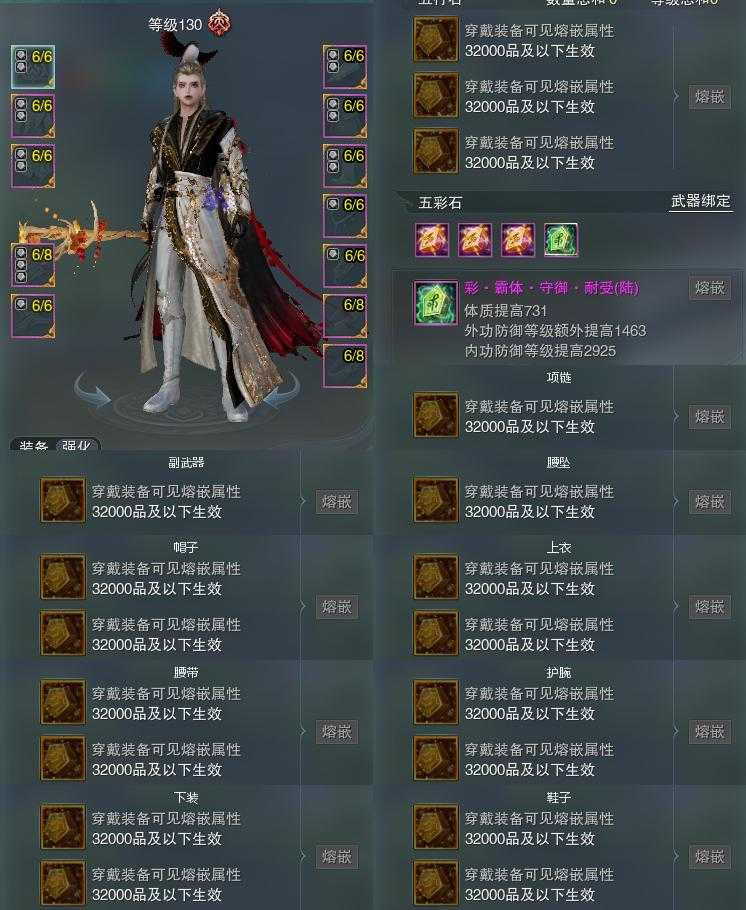Viewport: 746px width, 910px height.
Task: Select the third orange five-color stone
Action: tap(518, 240)
